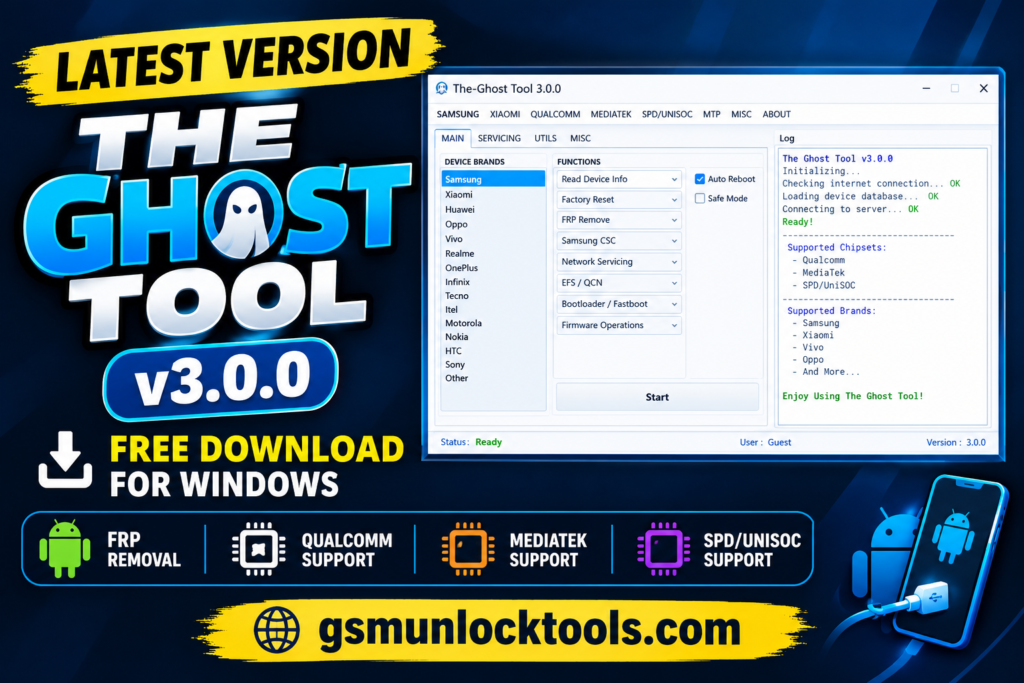Click the Free Download for Windows text
This screenshot has width=1024, height=683.
[x=257, y=466]
